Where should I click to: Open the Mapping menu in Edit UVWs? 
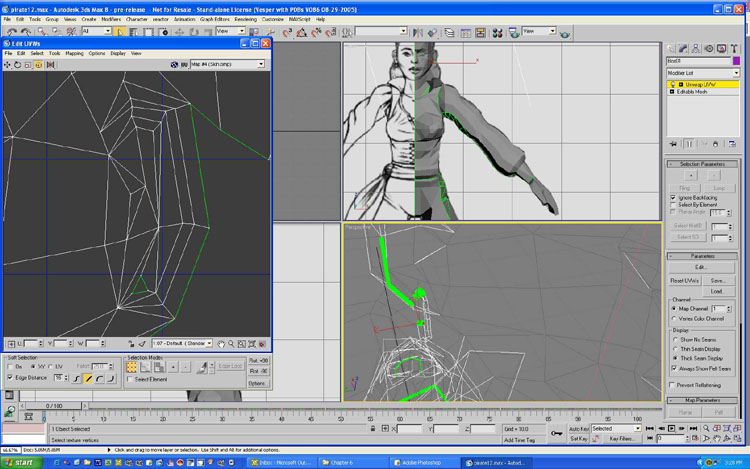[x=74, y=53]
